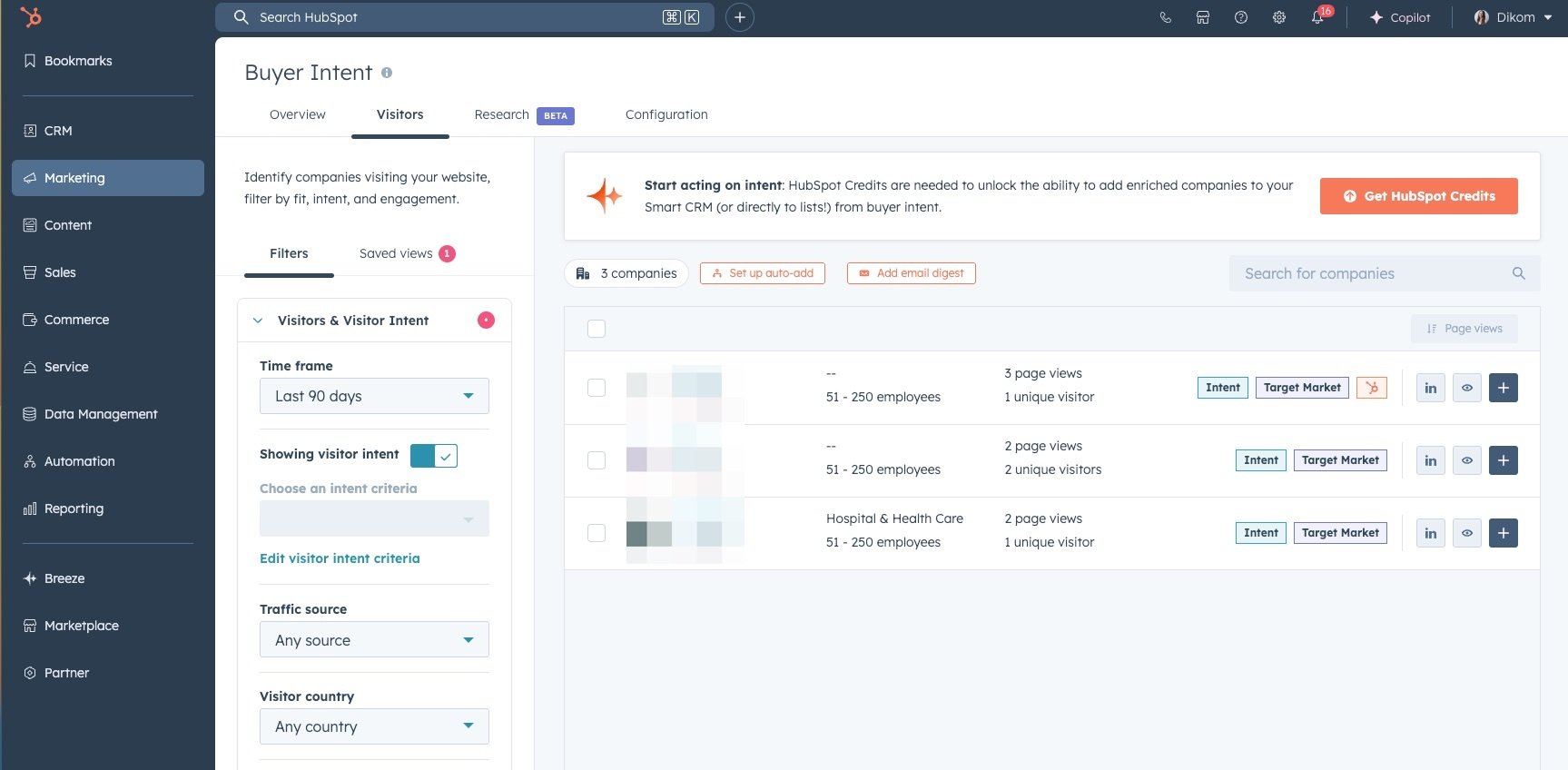This screenshot has height=770, width=1568.
Task: Select the Hospital & Health Care row checkbox
Action: click(597, 533)
